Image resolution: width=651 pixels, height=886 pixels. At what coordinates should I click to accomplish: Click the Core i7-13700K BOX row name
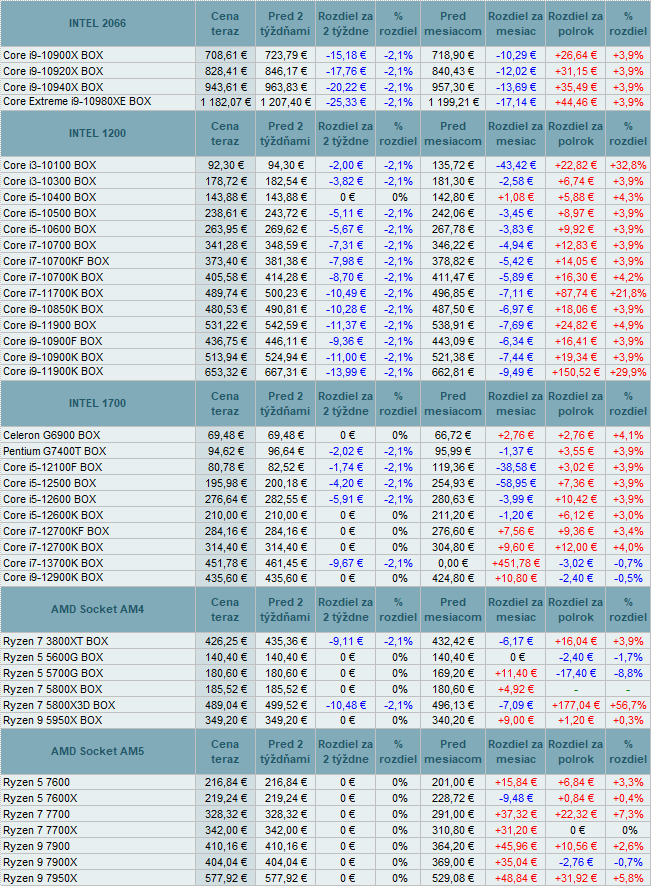pos(53,563)
